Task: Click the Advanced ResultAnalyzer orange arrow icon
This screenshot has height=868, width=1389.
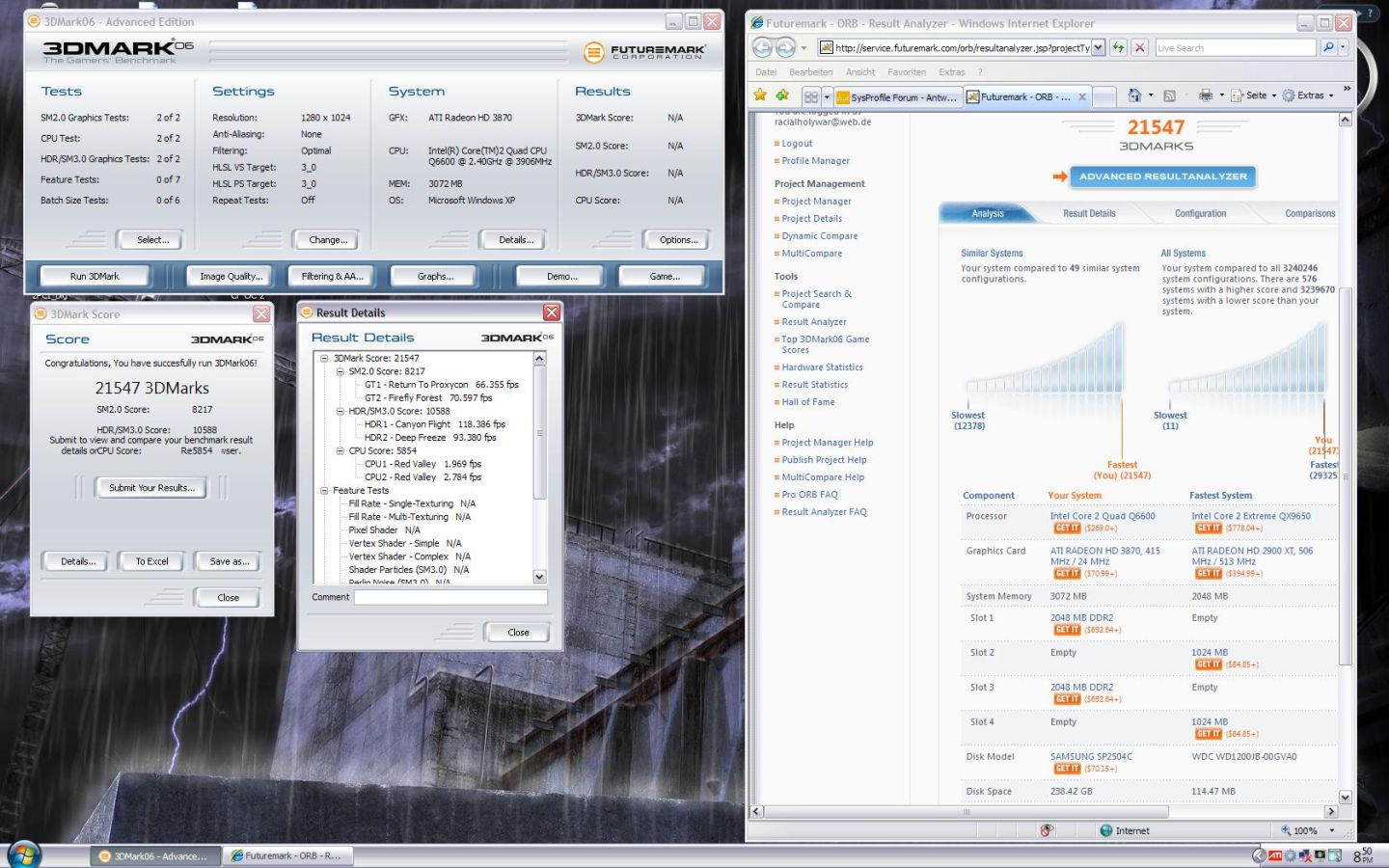Action: 1060,176
